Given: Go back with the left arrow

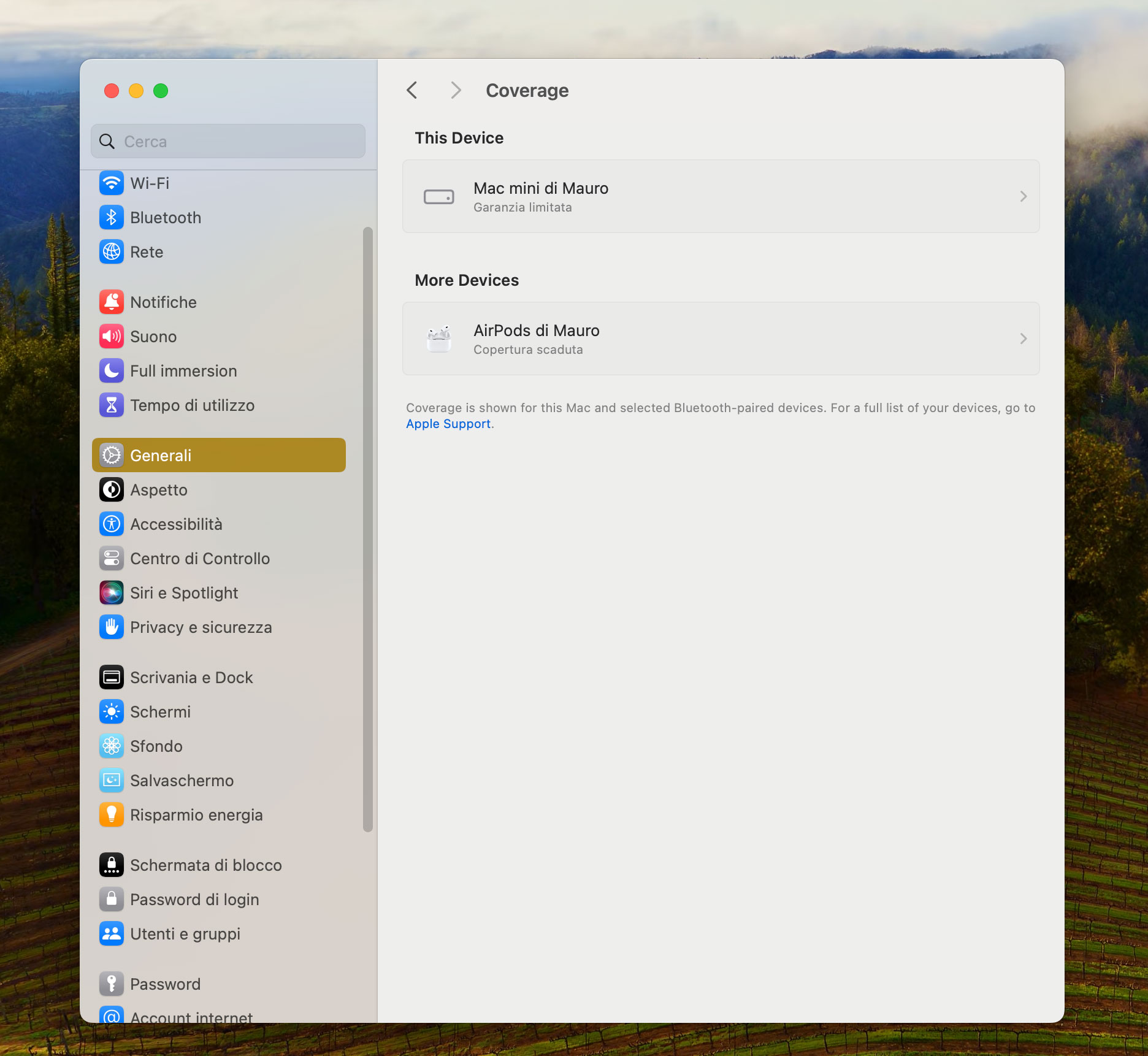Looking at the screenshot, I should tap(412, 90).
